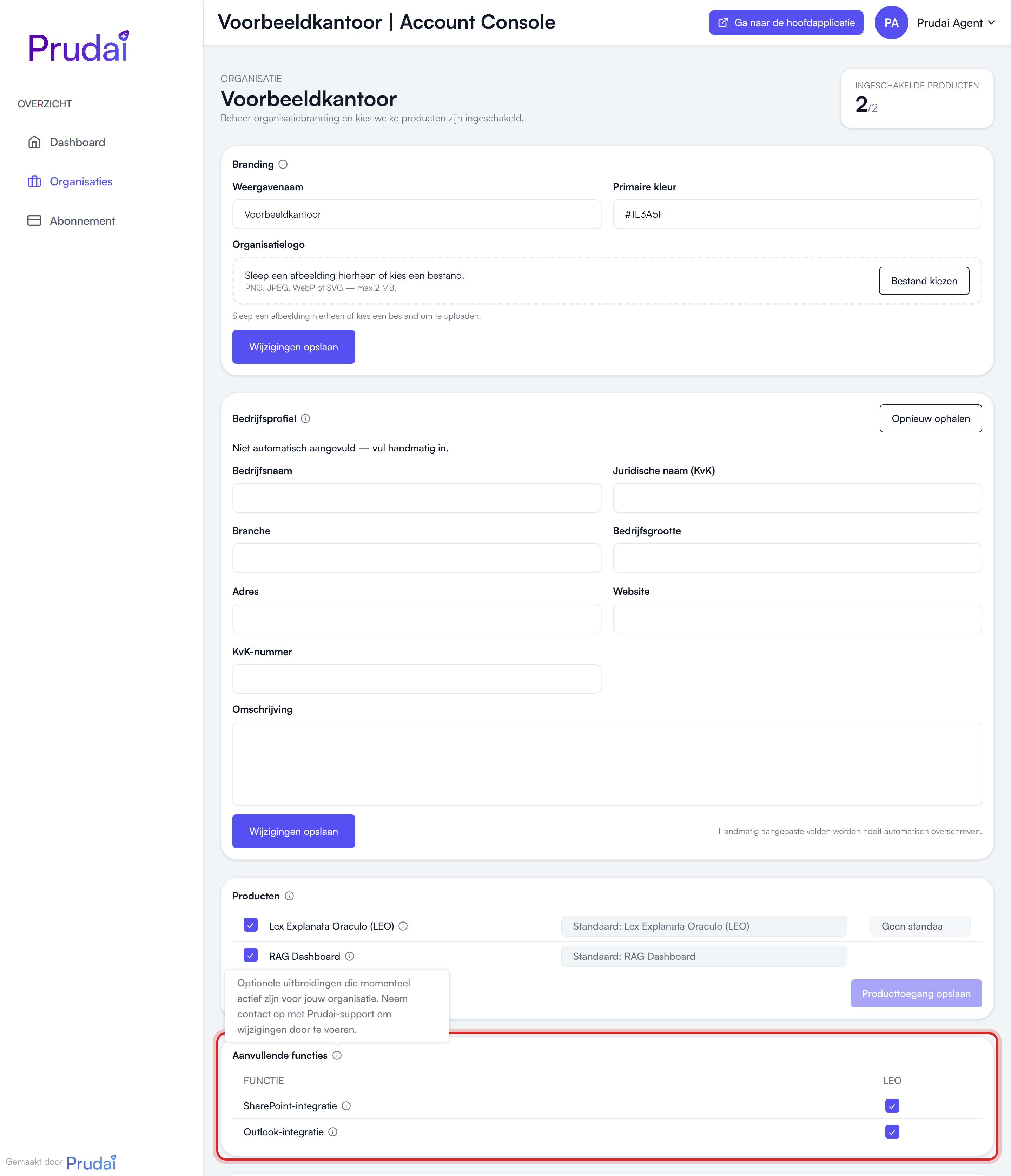Click the Bedrijfsgrootte field
This screenshot has height=1176, width=1011.
point(797,559)
